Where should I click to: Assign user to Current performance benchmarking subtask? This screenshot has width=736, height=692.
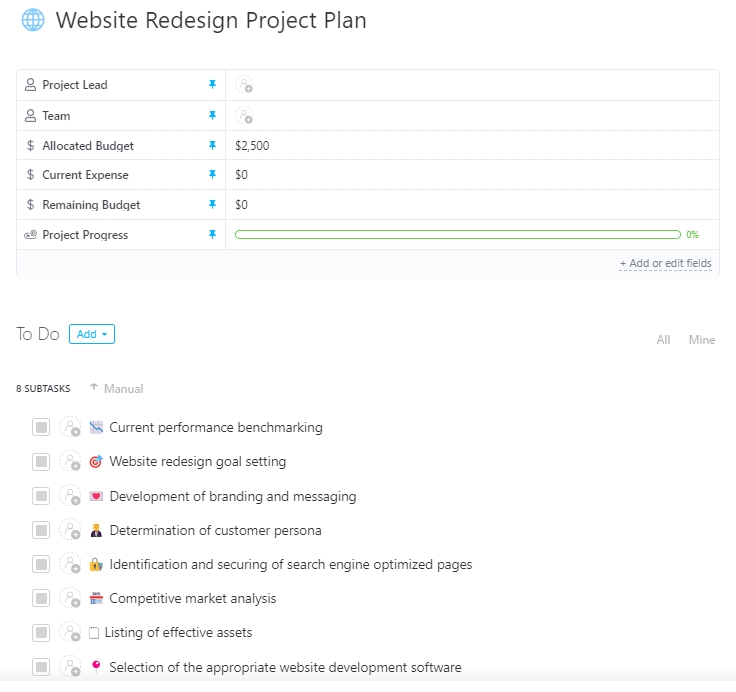[x=70, y=427]
